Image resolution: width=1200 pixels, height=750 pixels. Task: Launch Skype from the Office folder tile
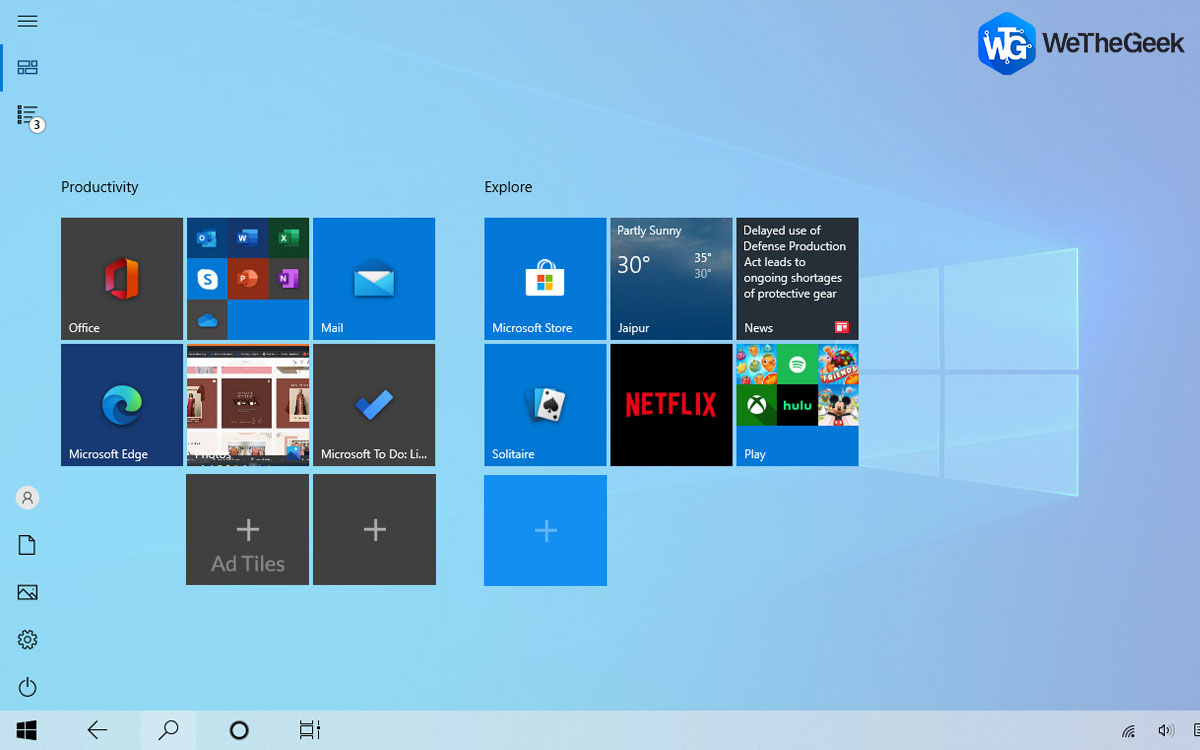point(207,279)
